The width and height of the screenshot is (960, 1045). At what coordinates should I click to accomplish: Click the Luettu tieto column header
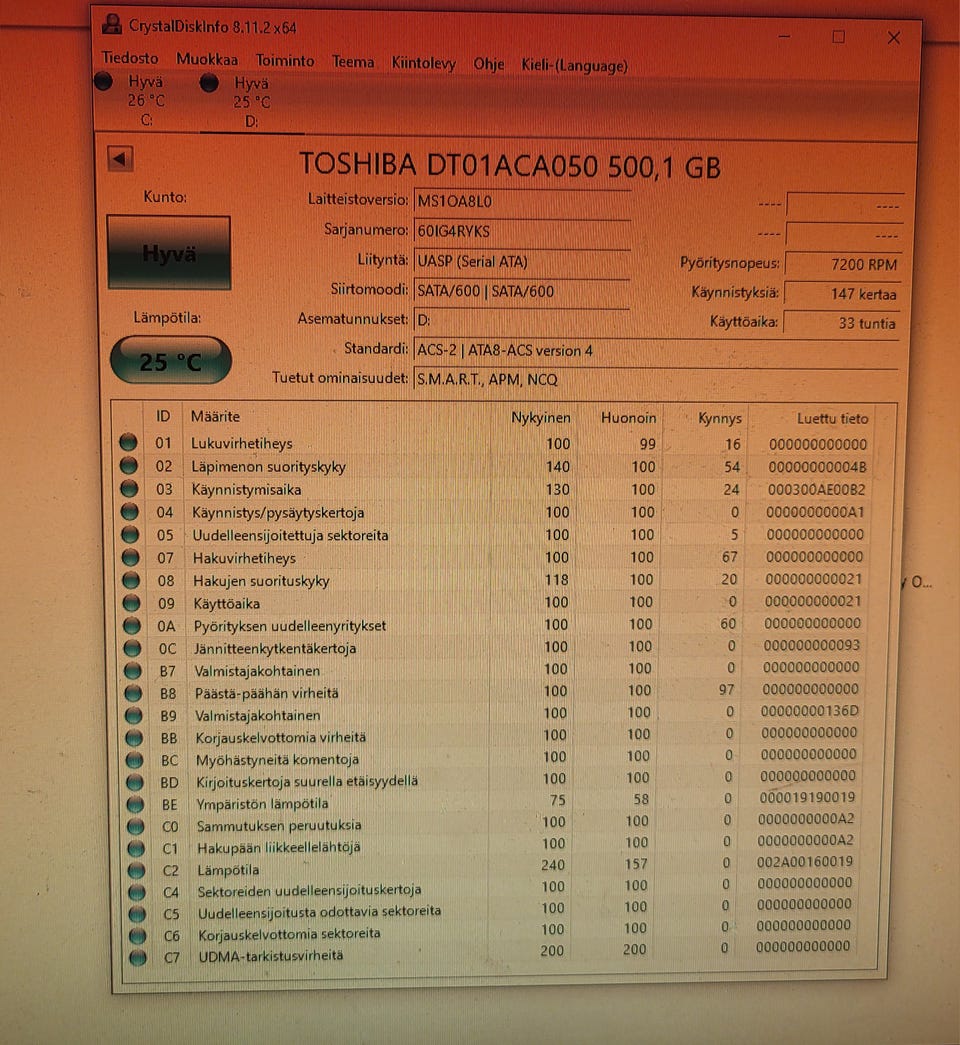point(833,419)
